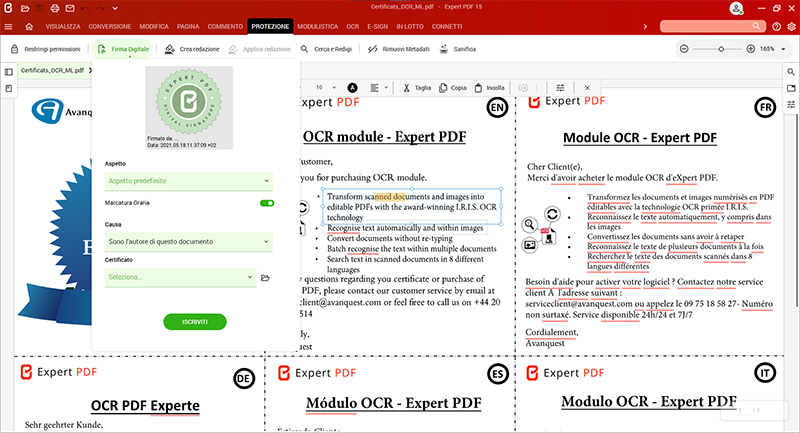Go to the Home screen icon

pyautogui.click(x=29, y=27)
